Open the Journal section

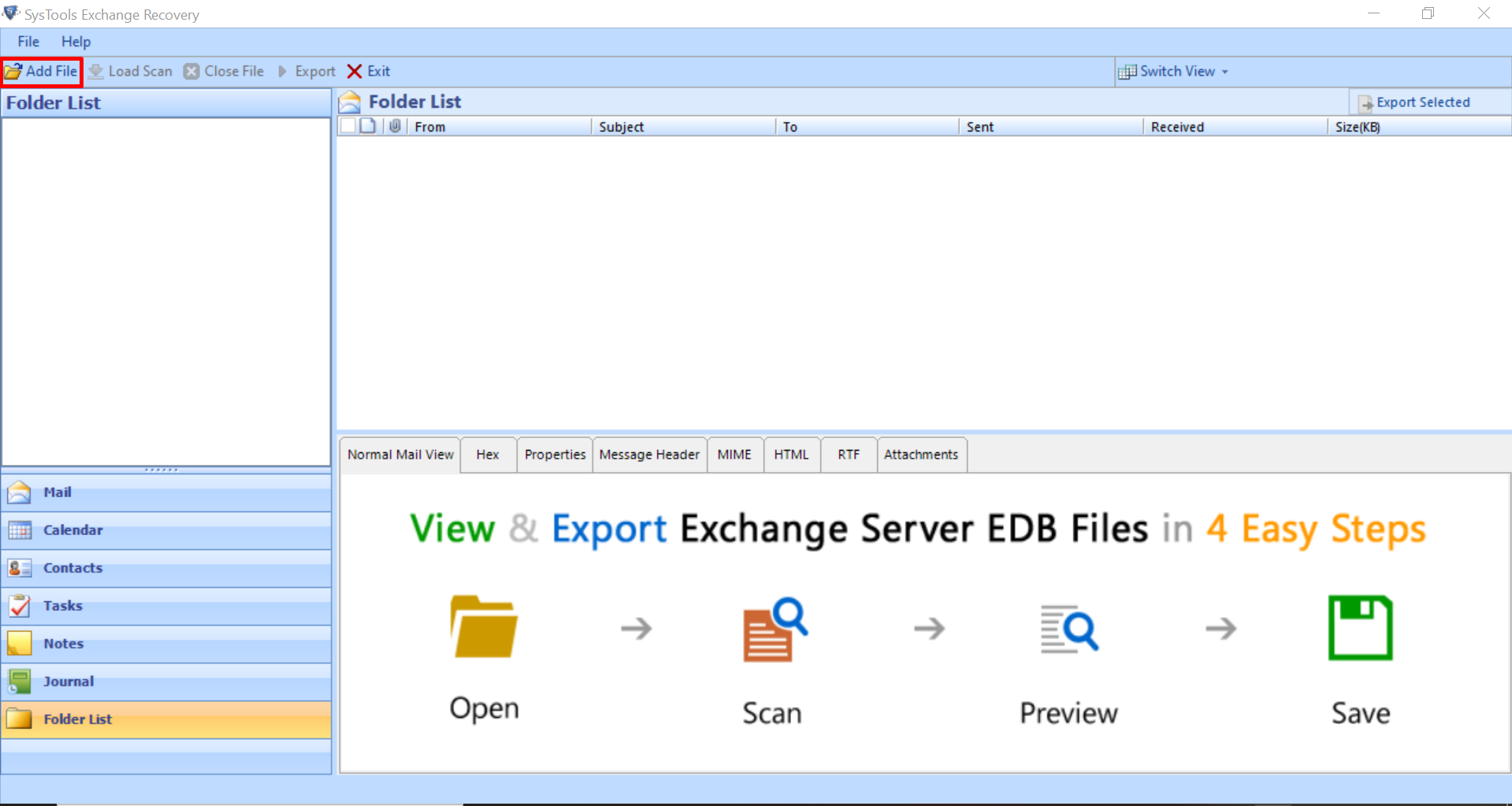click(69, 681)
